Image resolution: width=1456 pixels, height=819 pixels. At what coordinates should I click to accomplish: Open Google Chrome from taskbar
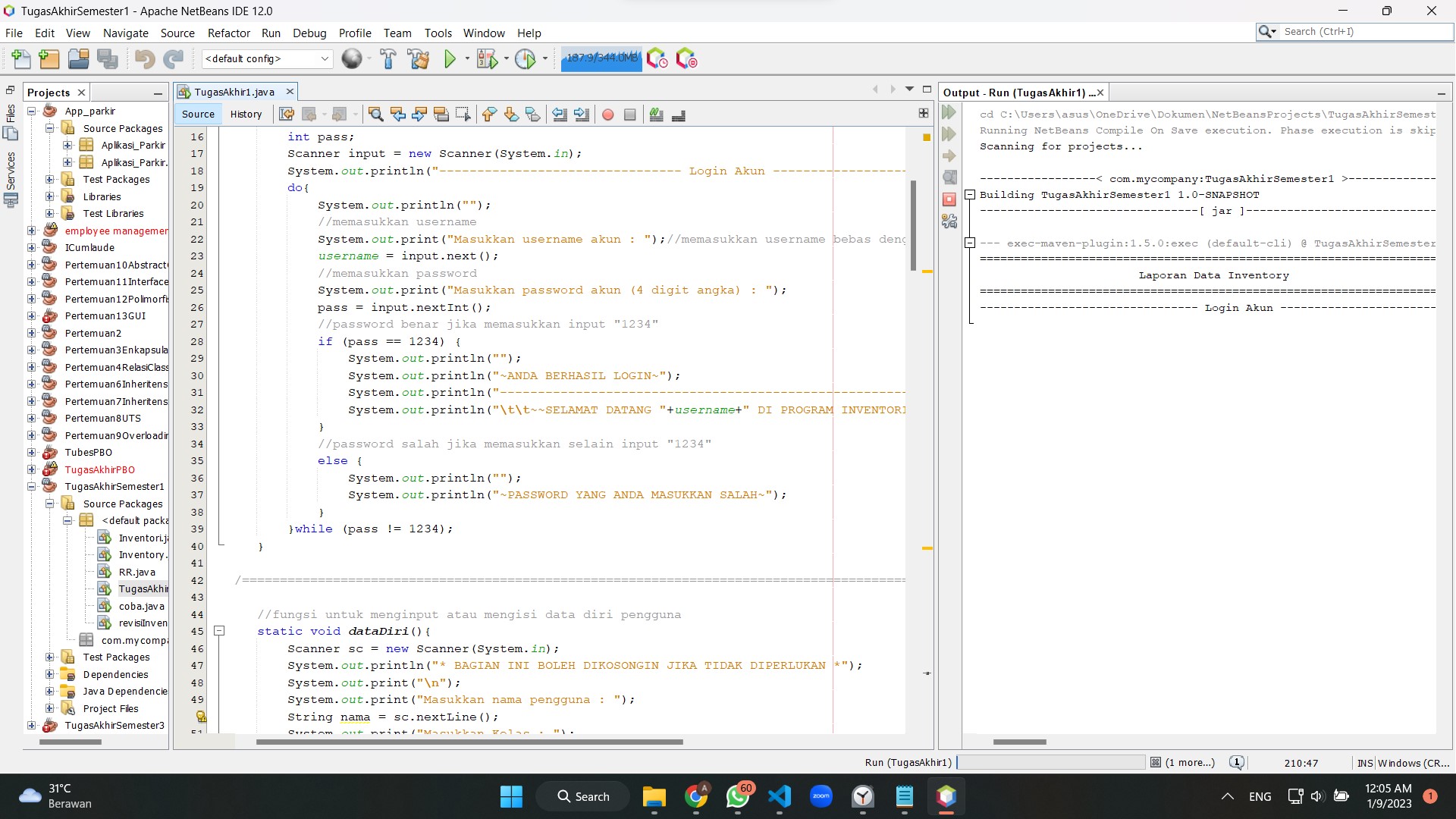pyautogui.click(x=695, y=796)
